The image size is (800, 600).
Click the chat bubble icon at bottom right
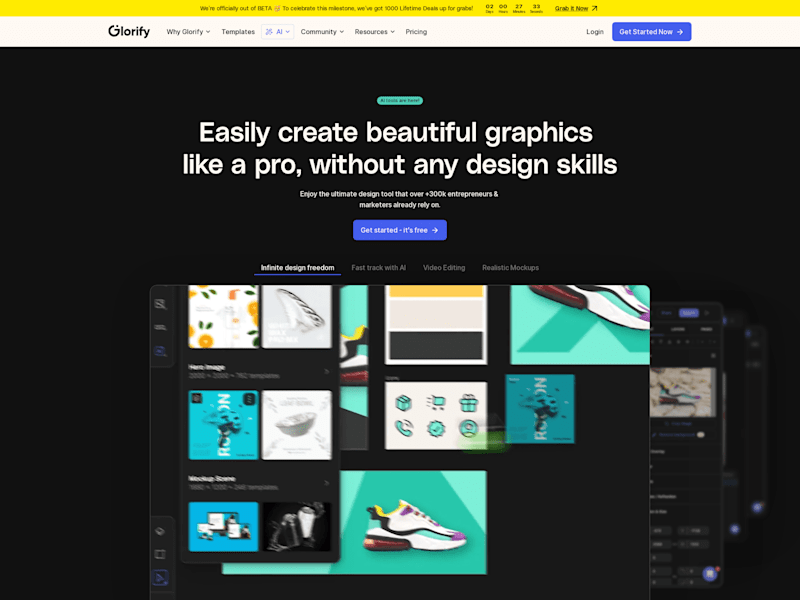[x=710, y=574]
